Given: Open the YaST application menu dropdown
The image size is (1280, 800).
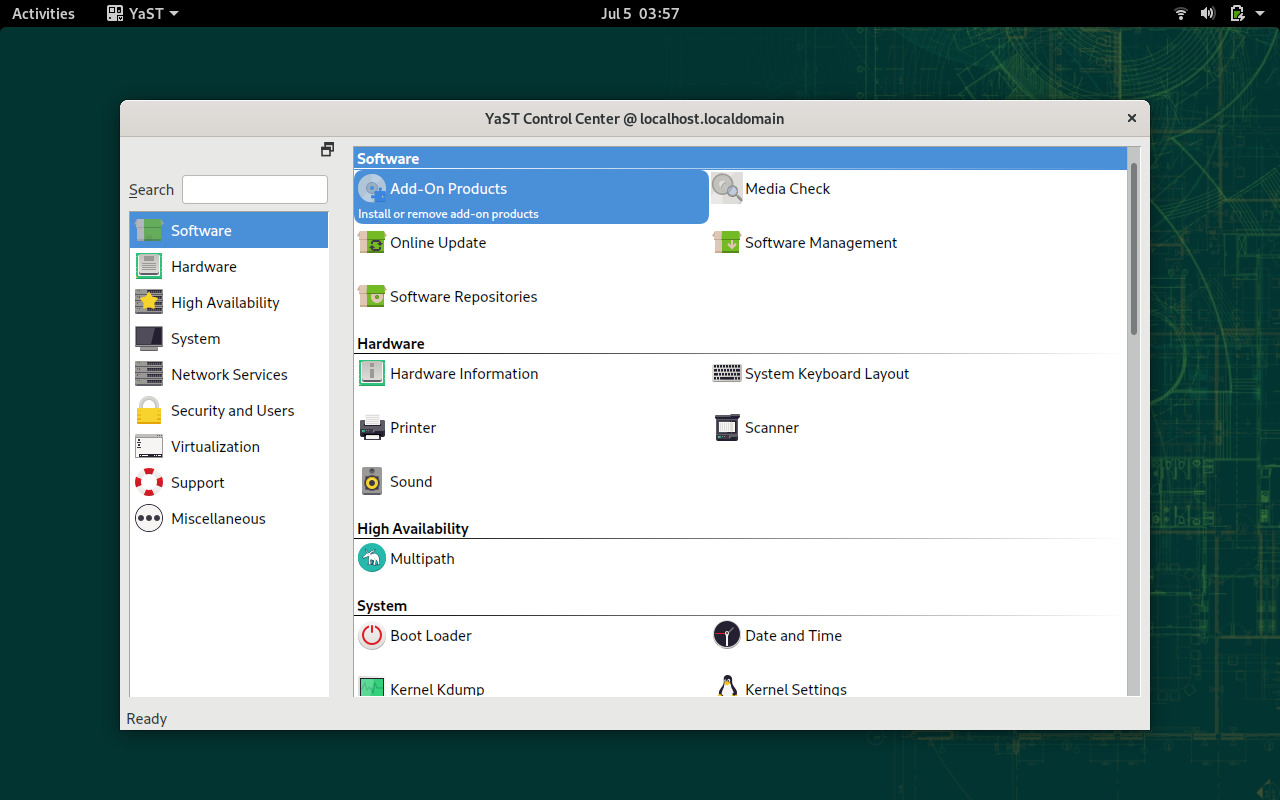Looking at the screenshot, I should click(x=143, y=14).
